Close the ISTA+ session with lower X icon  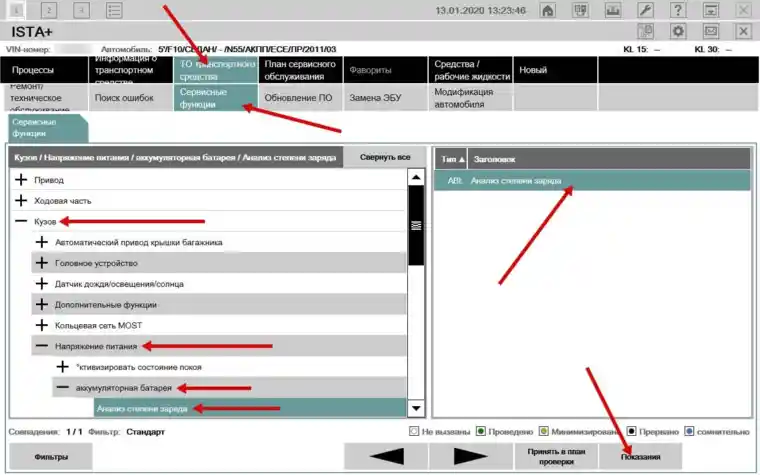pos(743,32)
